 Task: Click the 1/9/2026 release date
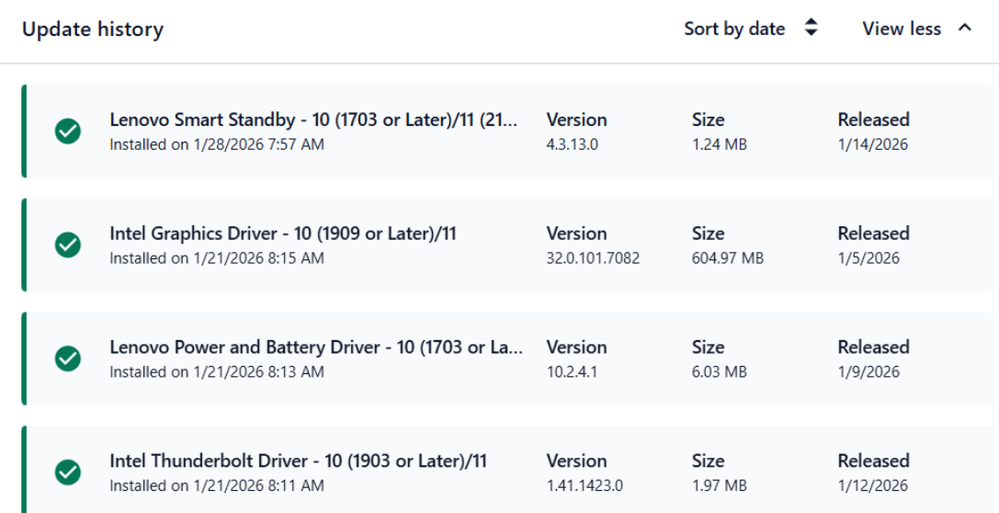click(869, 372)
